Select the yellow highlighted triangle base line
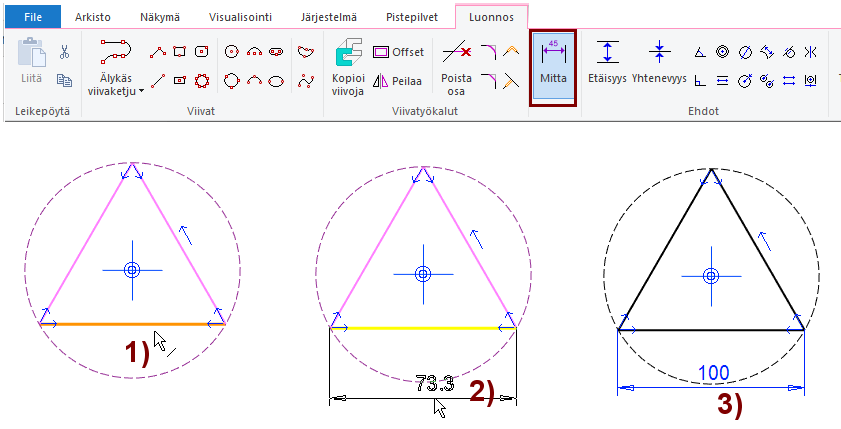841x429 pixels. pyautogui.click(x=424, y=328)
